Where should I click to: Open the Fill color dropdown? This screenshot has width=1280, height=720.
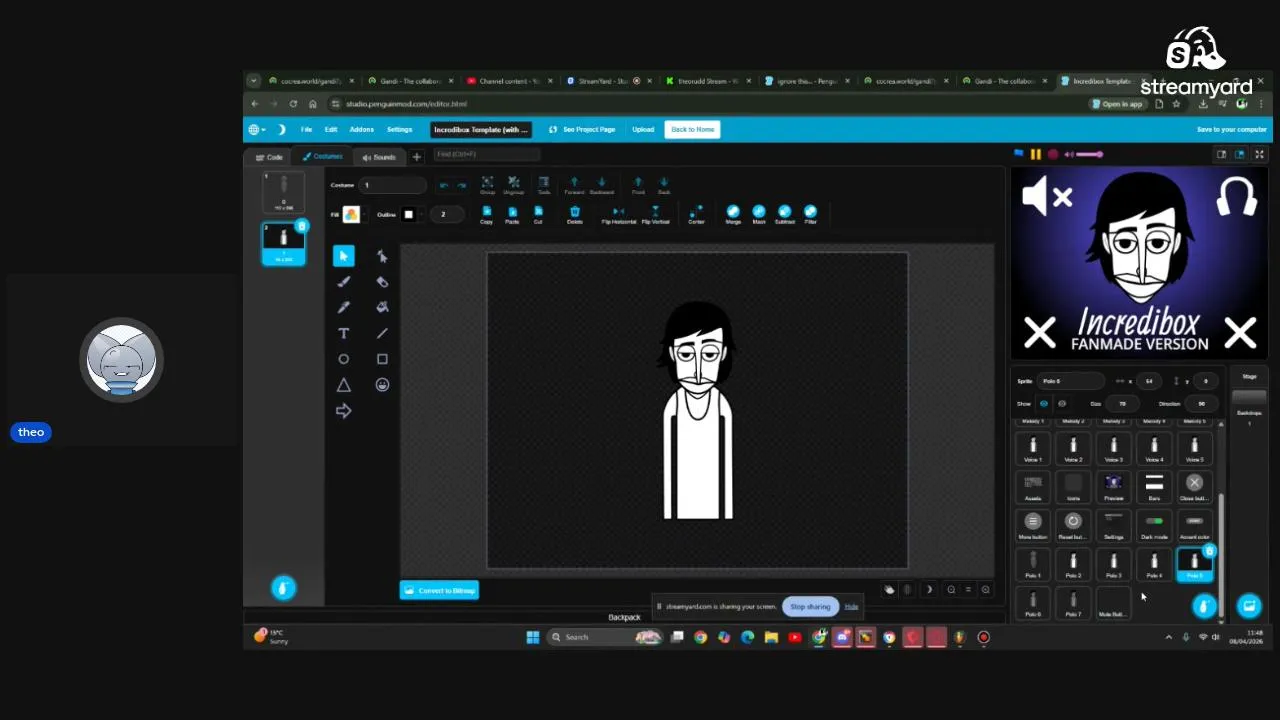point(353,214)
